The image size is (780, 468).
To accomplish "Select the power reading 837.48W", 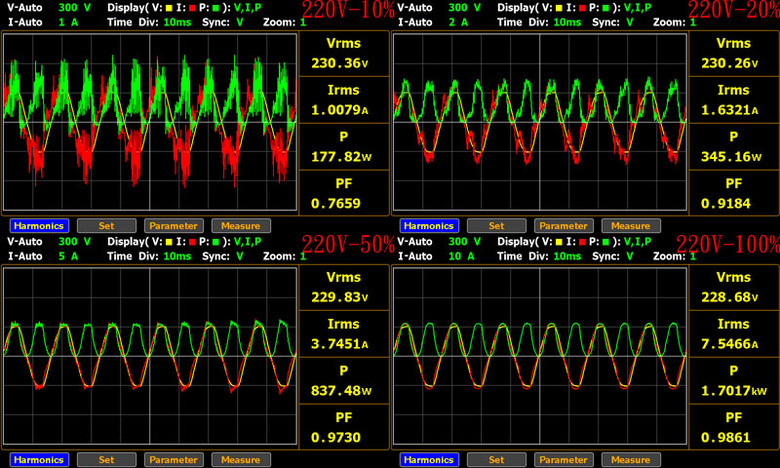I will click(341, 390).
